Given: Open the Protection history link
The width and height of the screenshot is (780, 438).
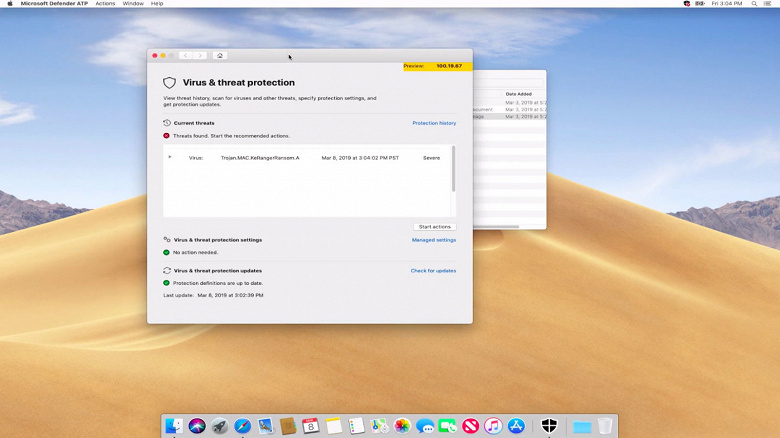Looking at the screenshot, I should 434,123.
